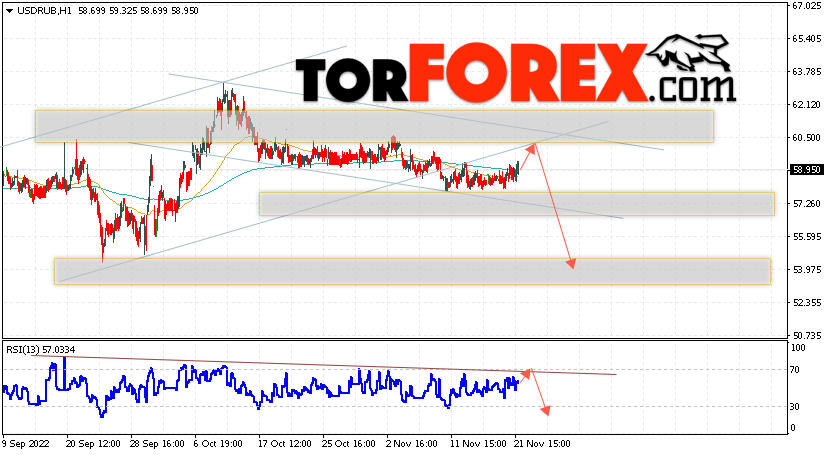Click price axis label 63.785
828x455 pixels.
806,72
